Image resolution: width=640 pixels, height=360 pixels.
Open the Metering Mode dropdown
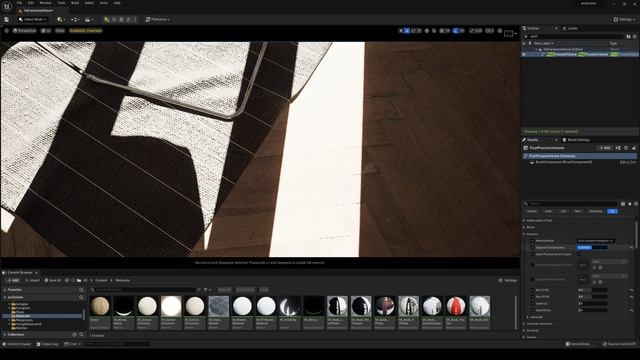tap(596, 241)
